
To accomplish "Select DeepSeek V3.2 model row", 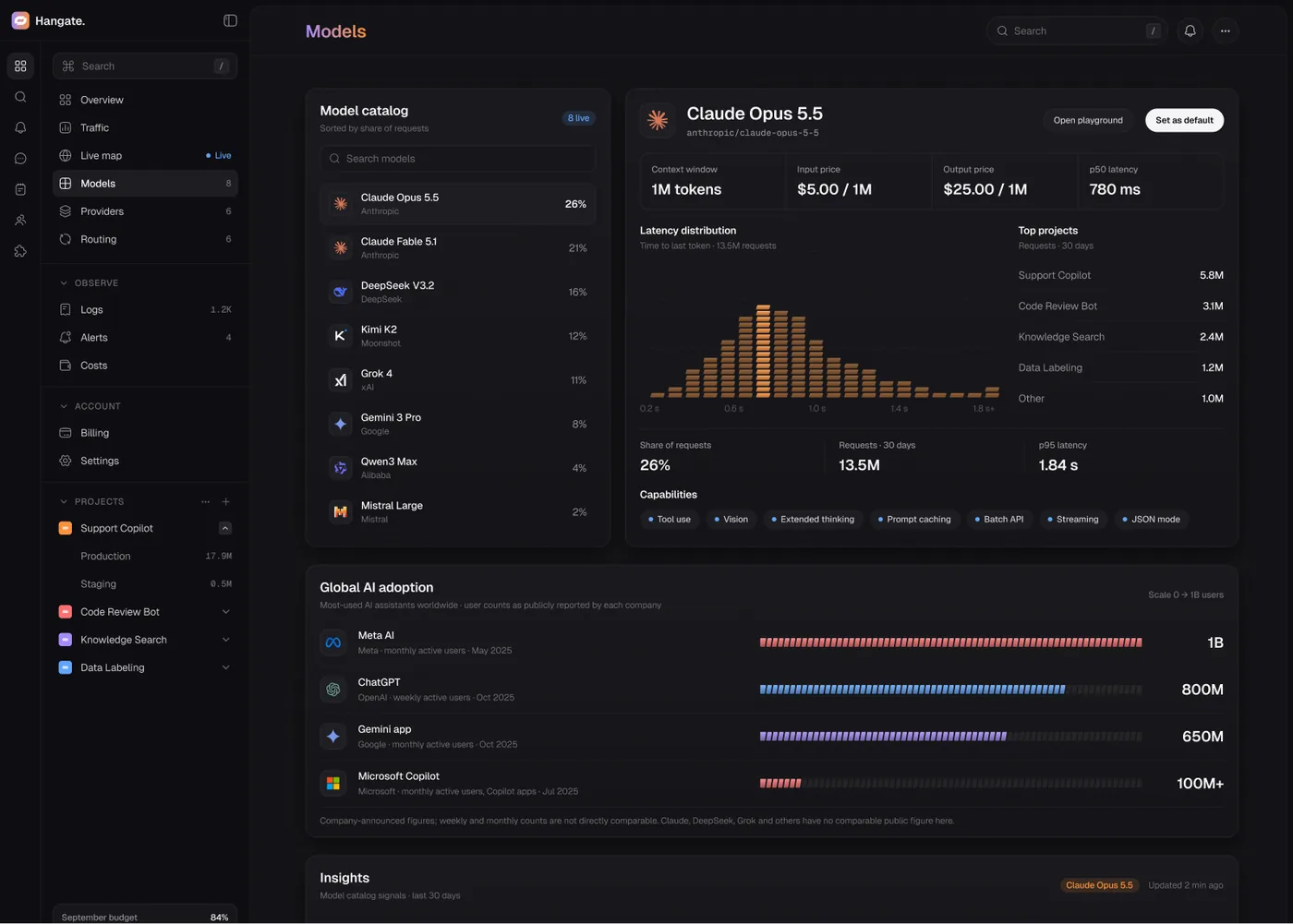I will click(458, 292).
